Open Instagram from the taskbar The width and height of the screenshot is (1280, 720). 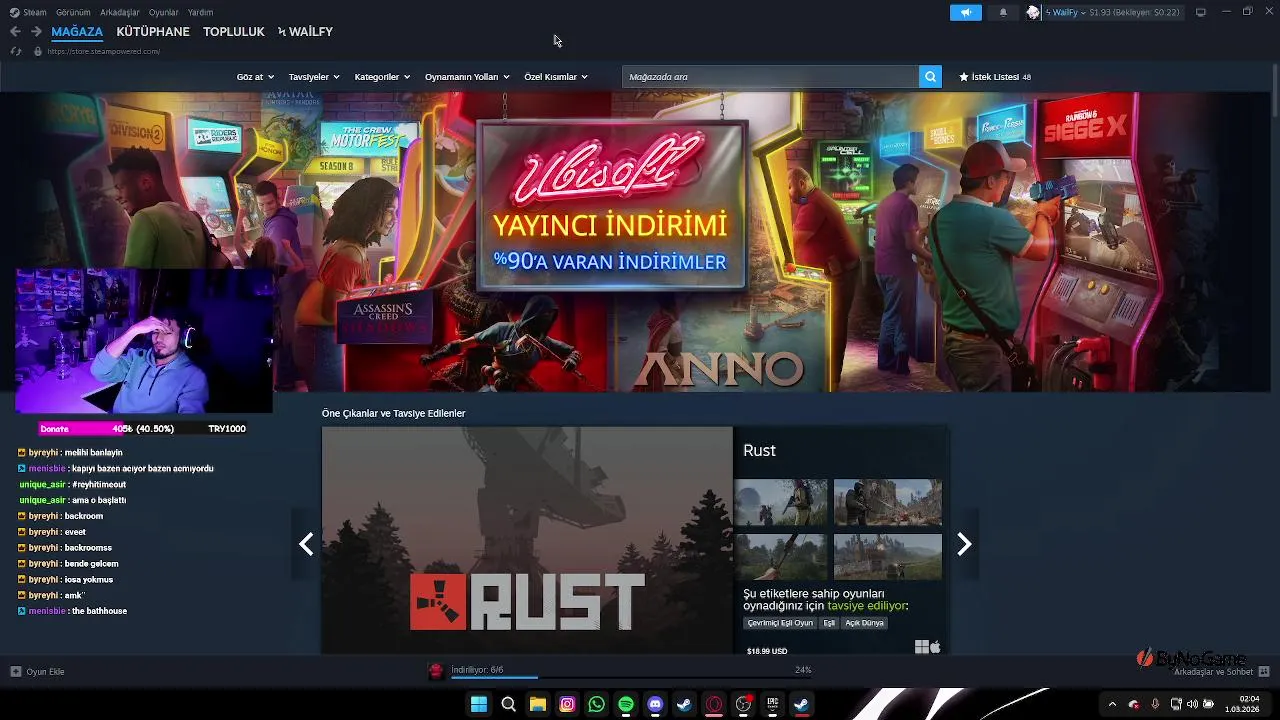pyautogui.click(x=567, y=705)
